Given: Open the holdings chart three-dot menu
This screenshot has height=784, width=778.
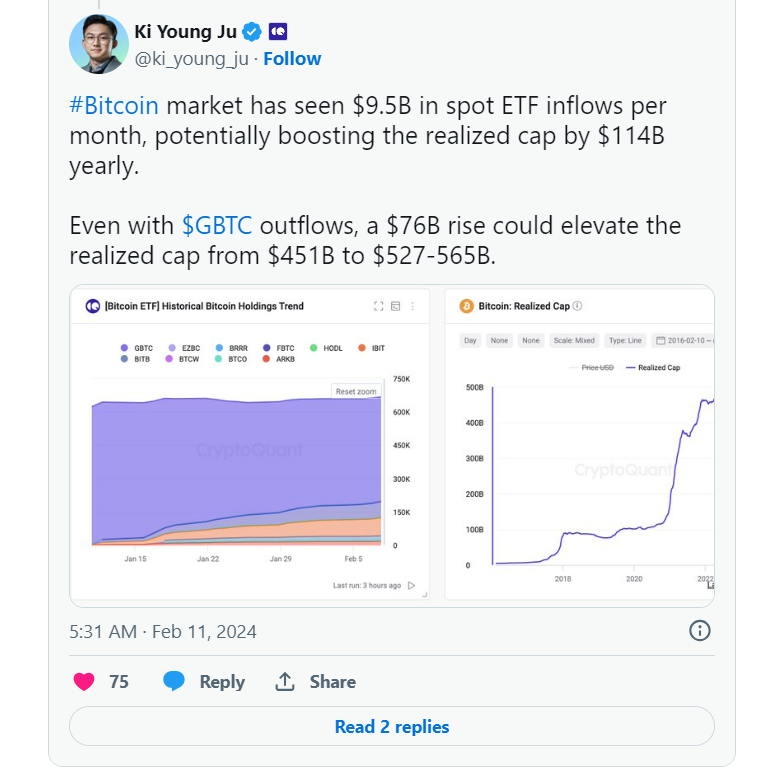Looking at the screenshot, I should tap(412, 306).
